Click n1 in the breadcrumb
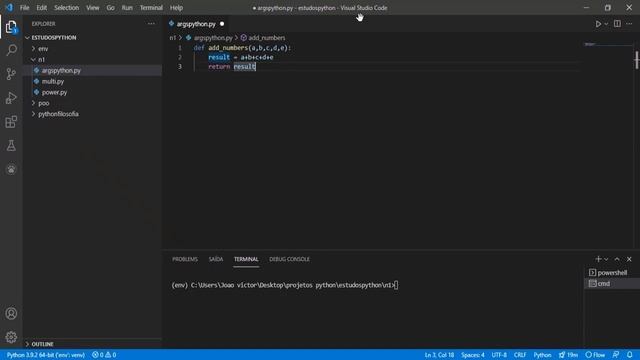 (x=173, y=38)
